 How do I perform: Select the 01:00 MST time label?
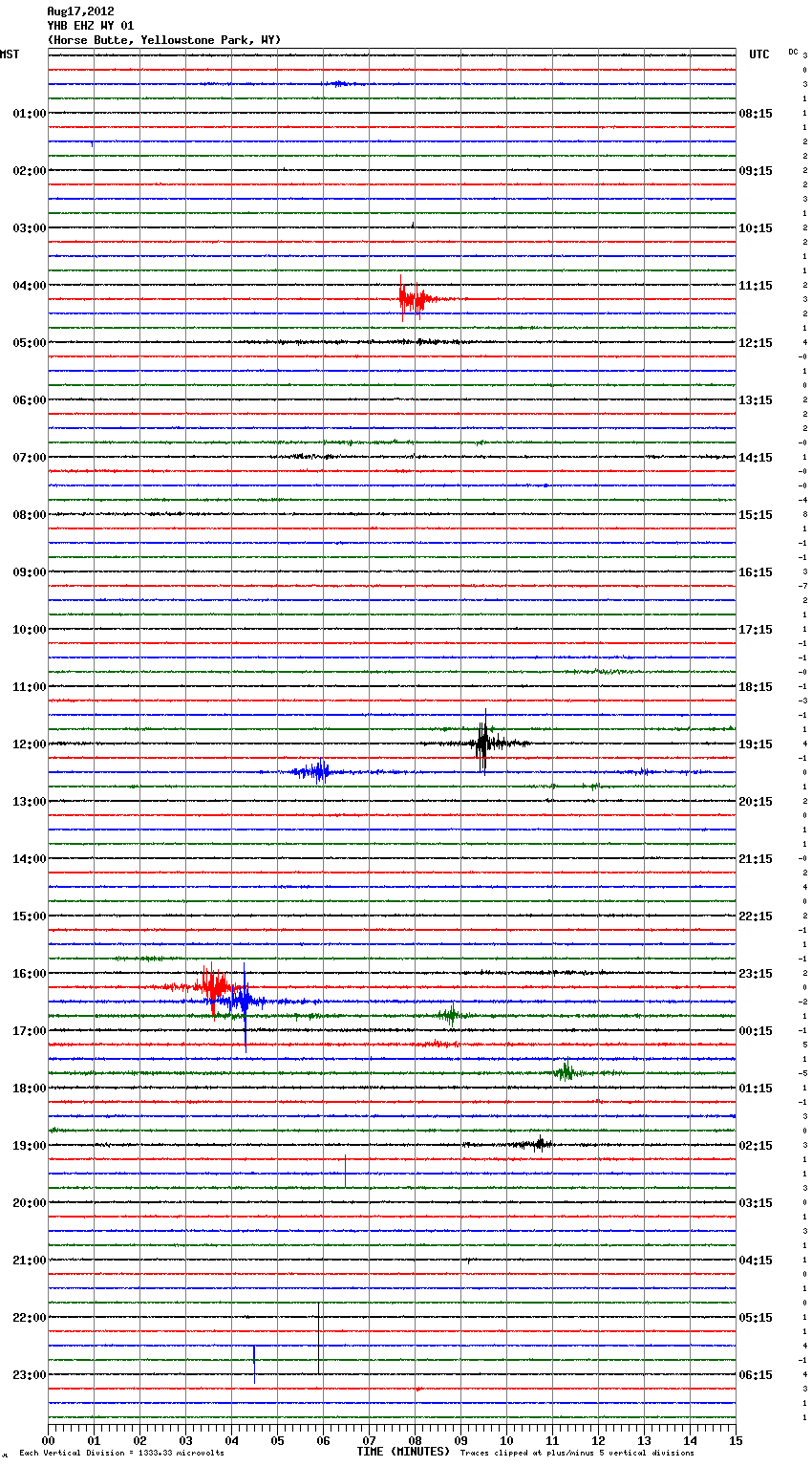point(30,114)
